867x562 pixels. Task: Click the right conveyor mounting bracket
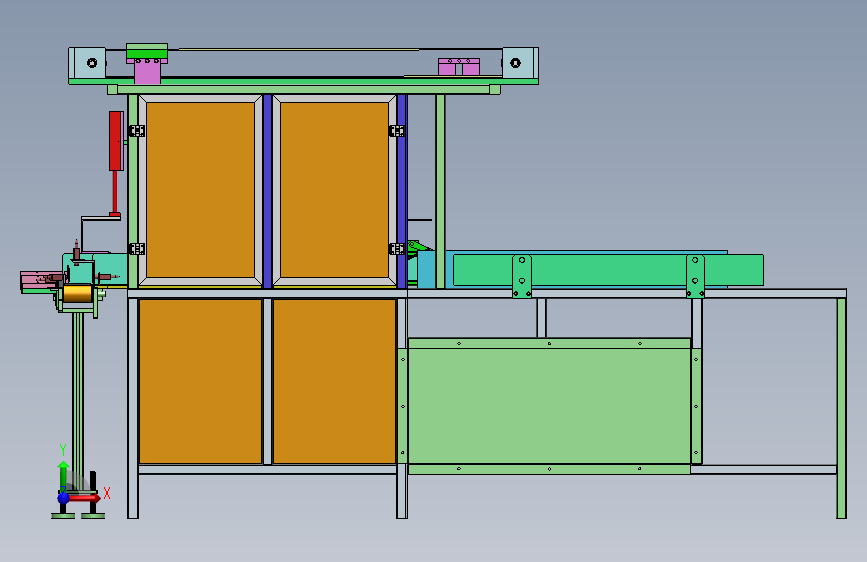[x=695, y=276]
